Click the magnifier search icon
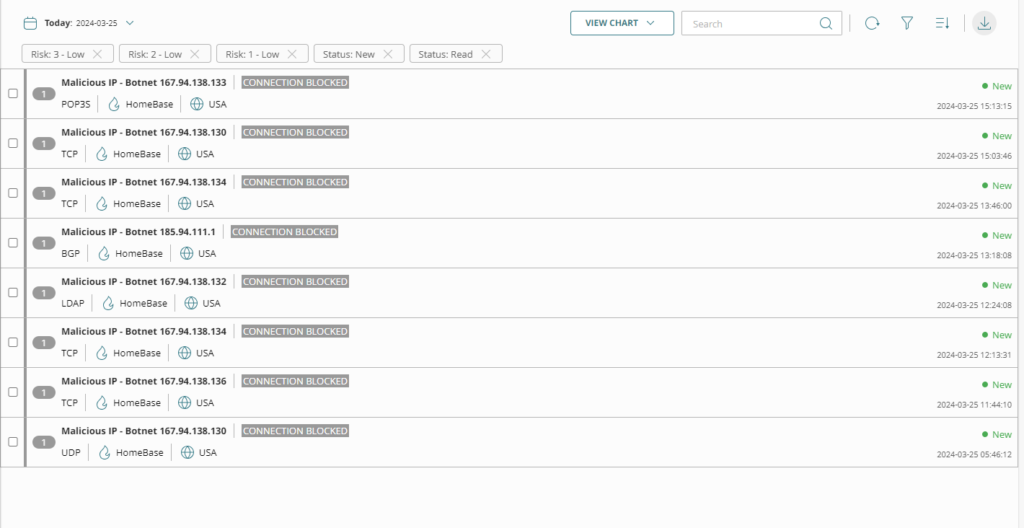 click(x=826, y=24)
